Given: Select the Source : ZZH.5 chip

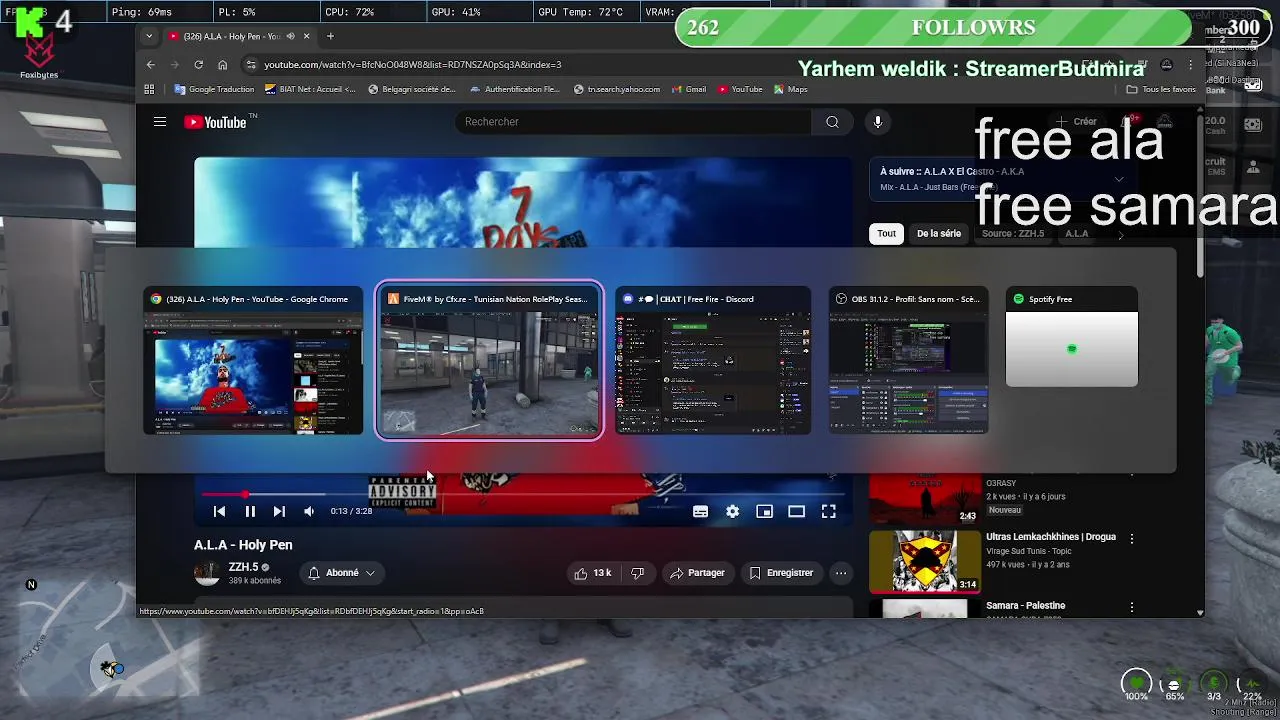Looking at the screenshot, I should coord(1013,234).
